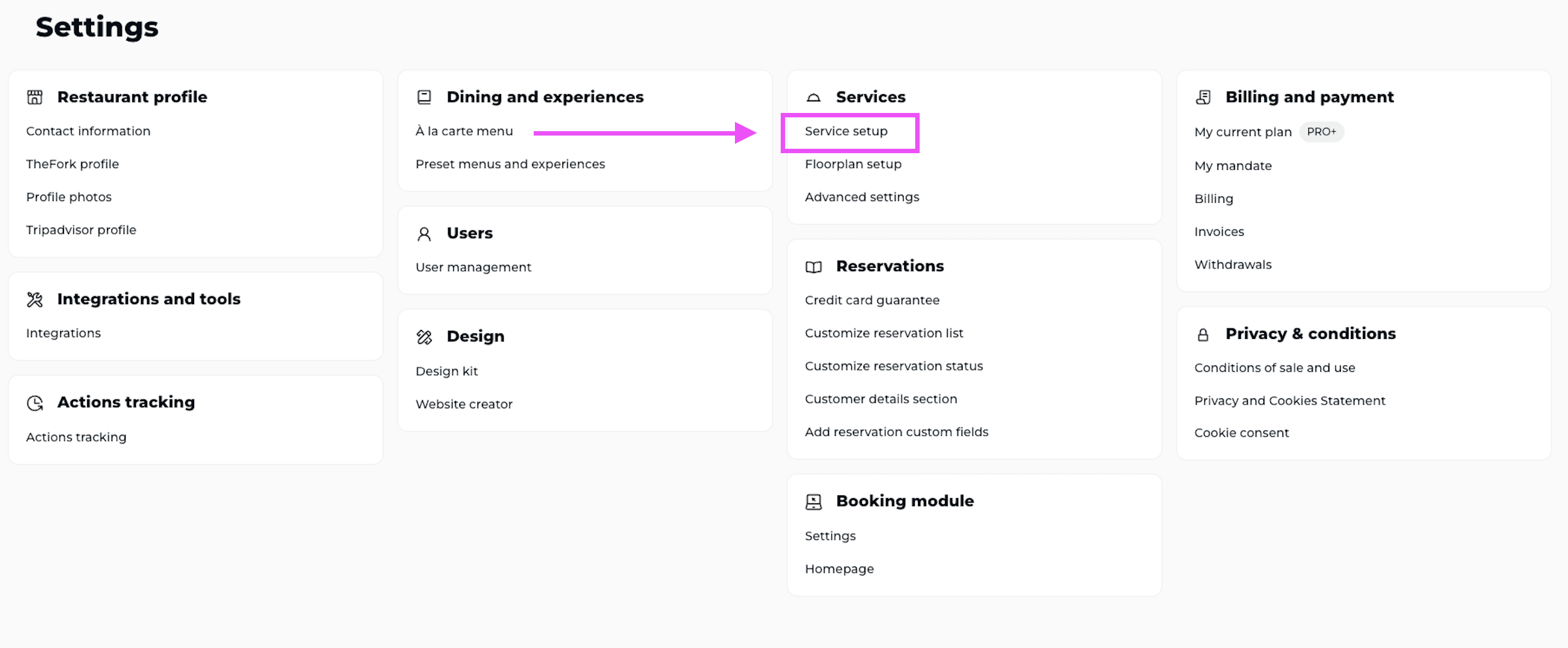Open Credit card guarantee
The image size is (1568, 648).
pyautogui.click(x=872, y=300)
